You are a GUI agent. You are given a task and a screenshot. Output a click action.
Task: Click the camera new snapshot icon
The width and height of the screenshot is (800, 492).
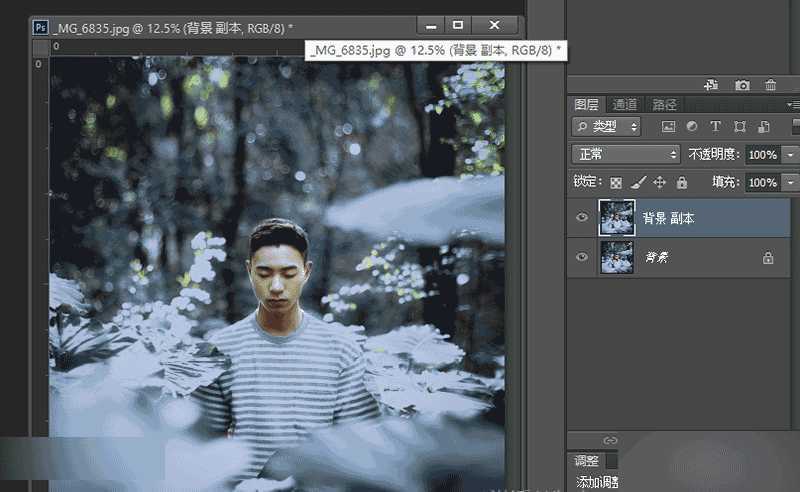742,85
